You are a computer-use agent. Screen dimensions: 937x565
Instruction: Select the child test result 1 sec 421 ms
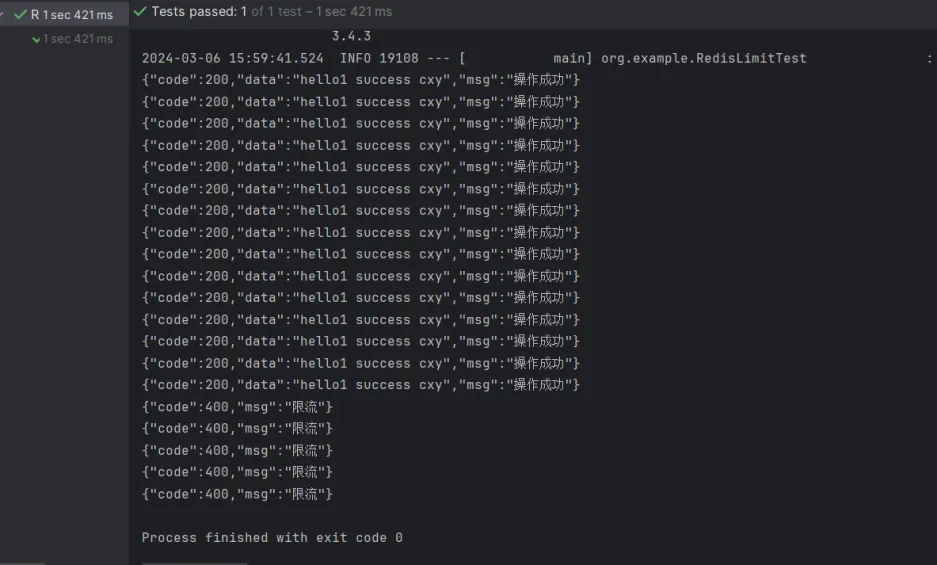pos(78,39)
